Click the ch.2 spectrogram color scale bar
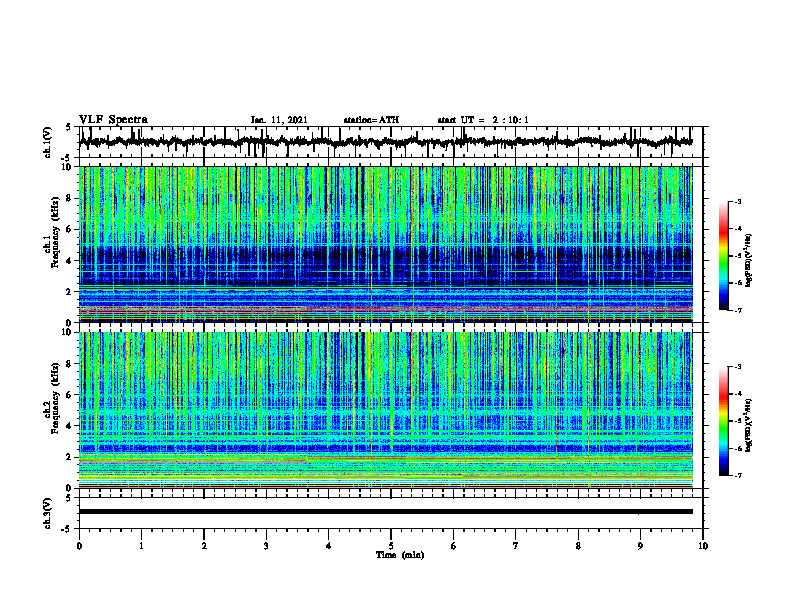792x612 pixels. 723,421
